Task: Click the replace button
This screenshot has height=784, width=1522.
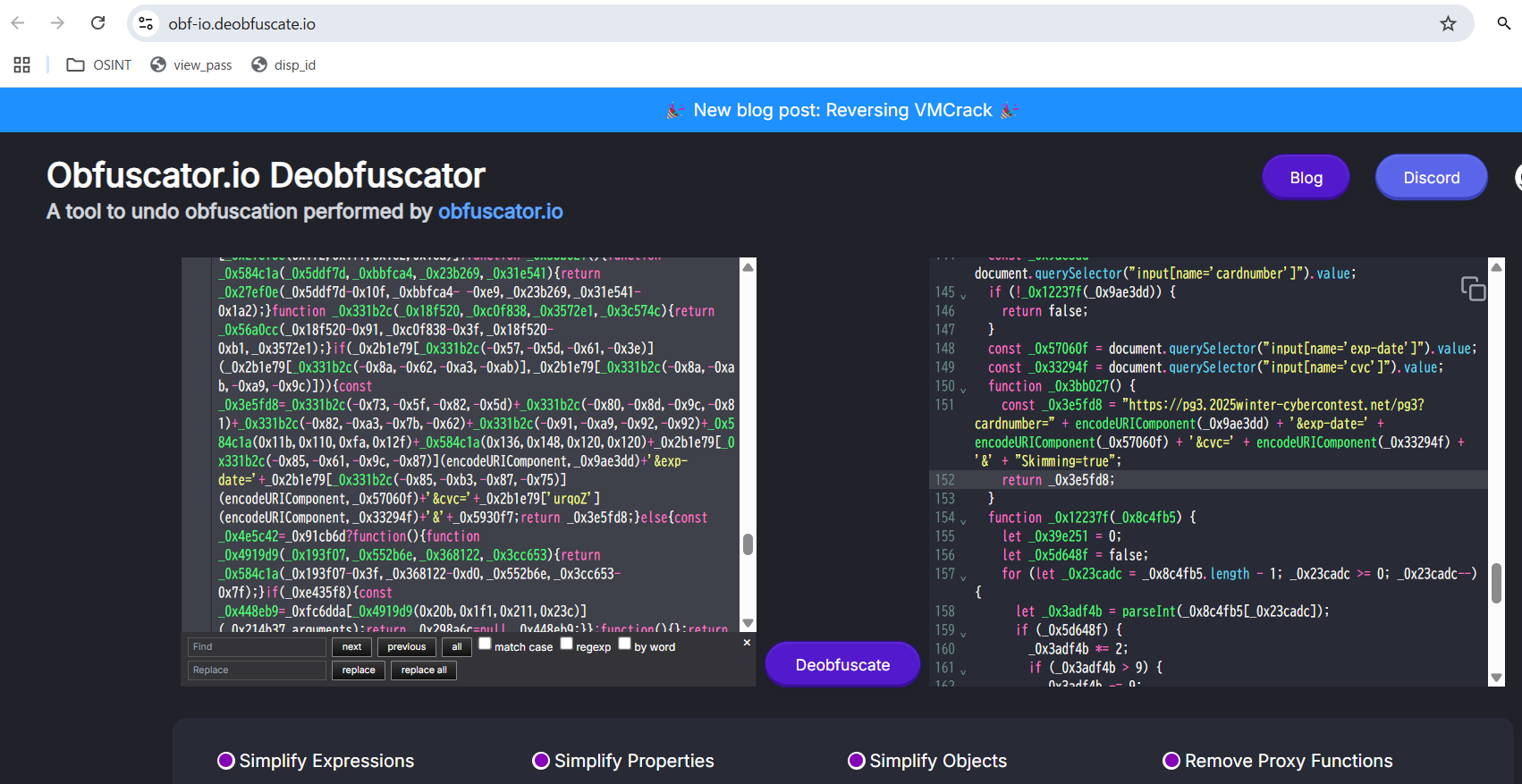Action: tap(359, 670)
